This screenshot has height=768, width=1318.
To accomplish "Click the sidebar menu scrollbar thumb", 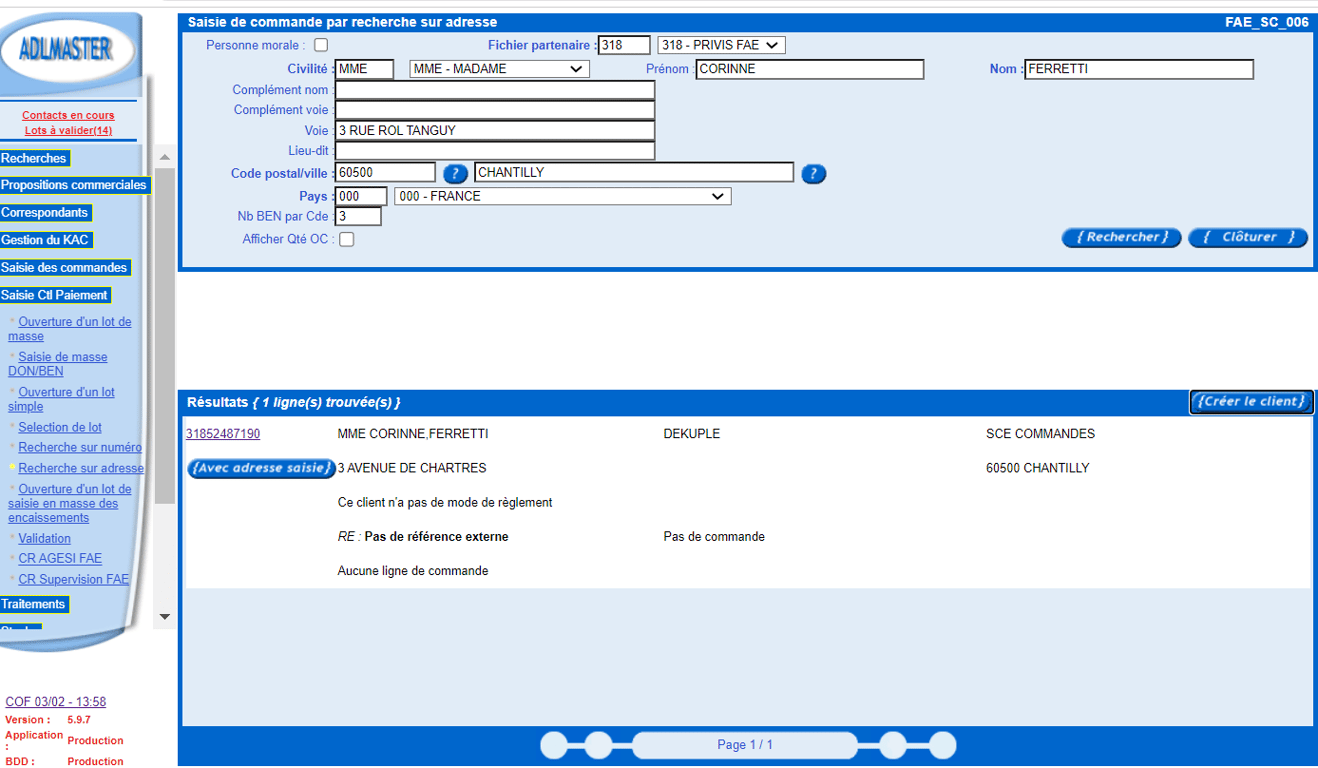I will [165, 335].
